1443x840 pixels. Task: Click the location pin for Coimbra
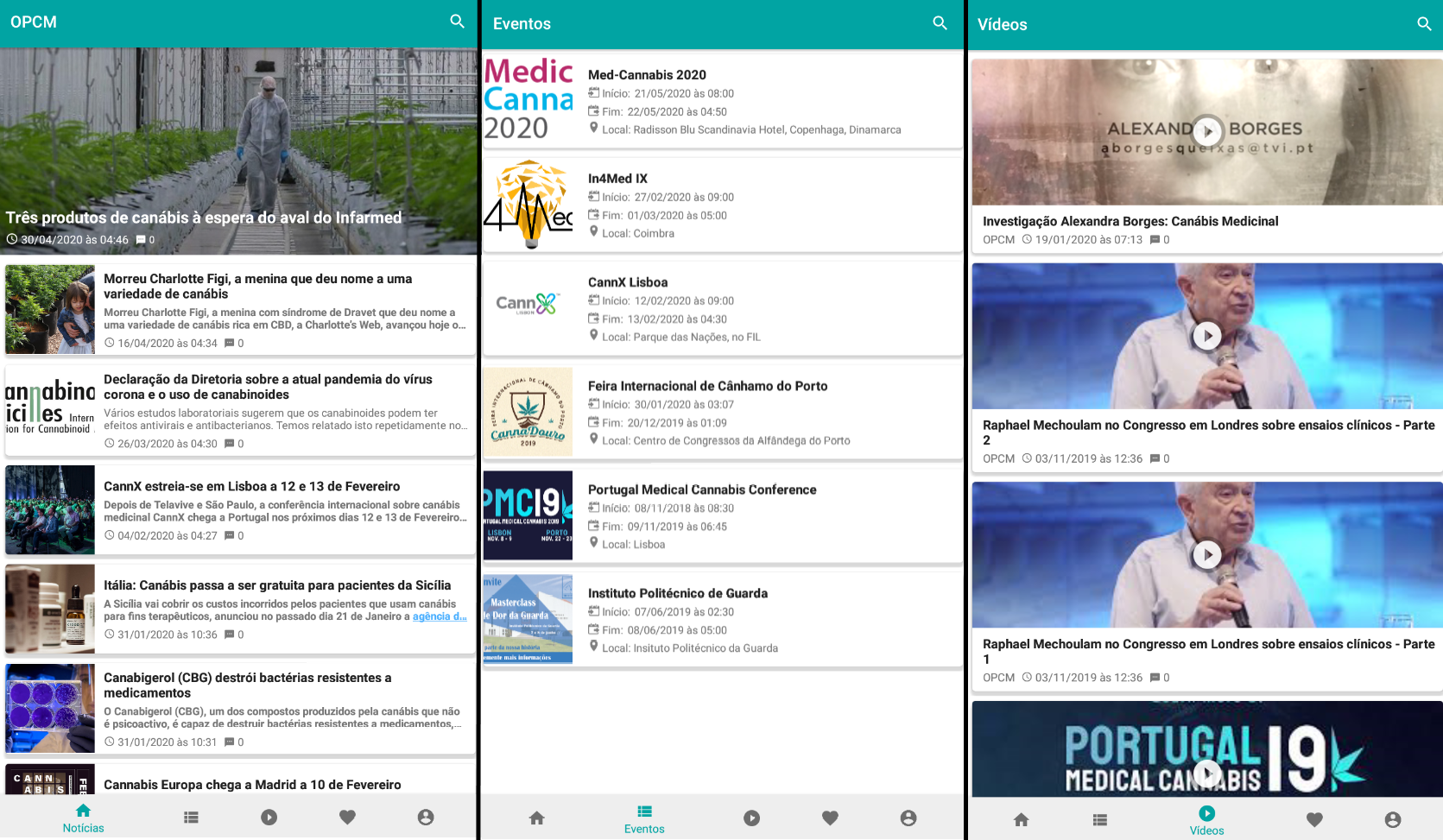coord(593,231)
